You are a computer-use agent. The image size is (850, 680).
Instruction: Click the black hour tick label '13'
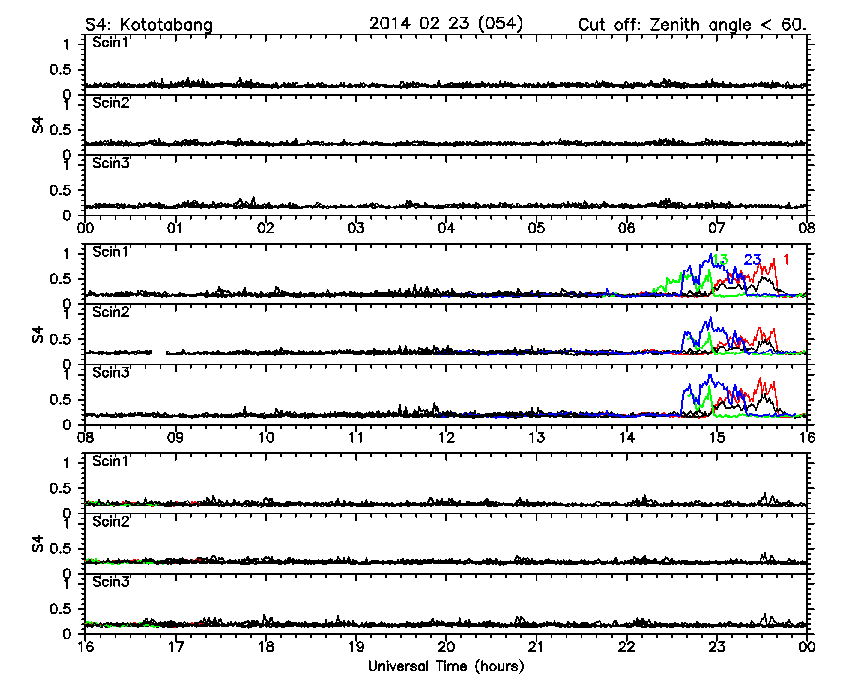pyautogui.click(x=536, y=437)
